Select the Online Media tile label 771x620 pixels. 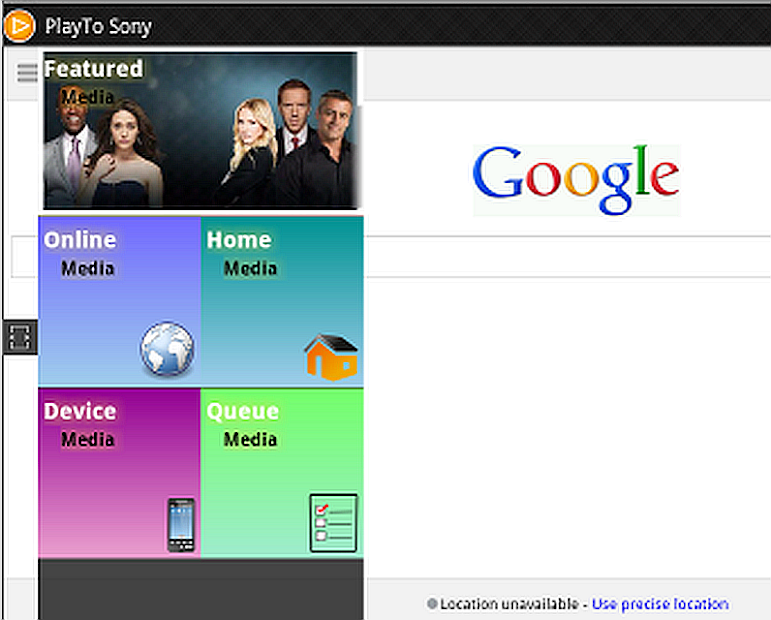coord(80,252)
